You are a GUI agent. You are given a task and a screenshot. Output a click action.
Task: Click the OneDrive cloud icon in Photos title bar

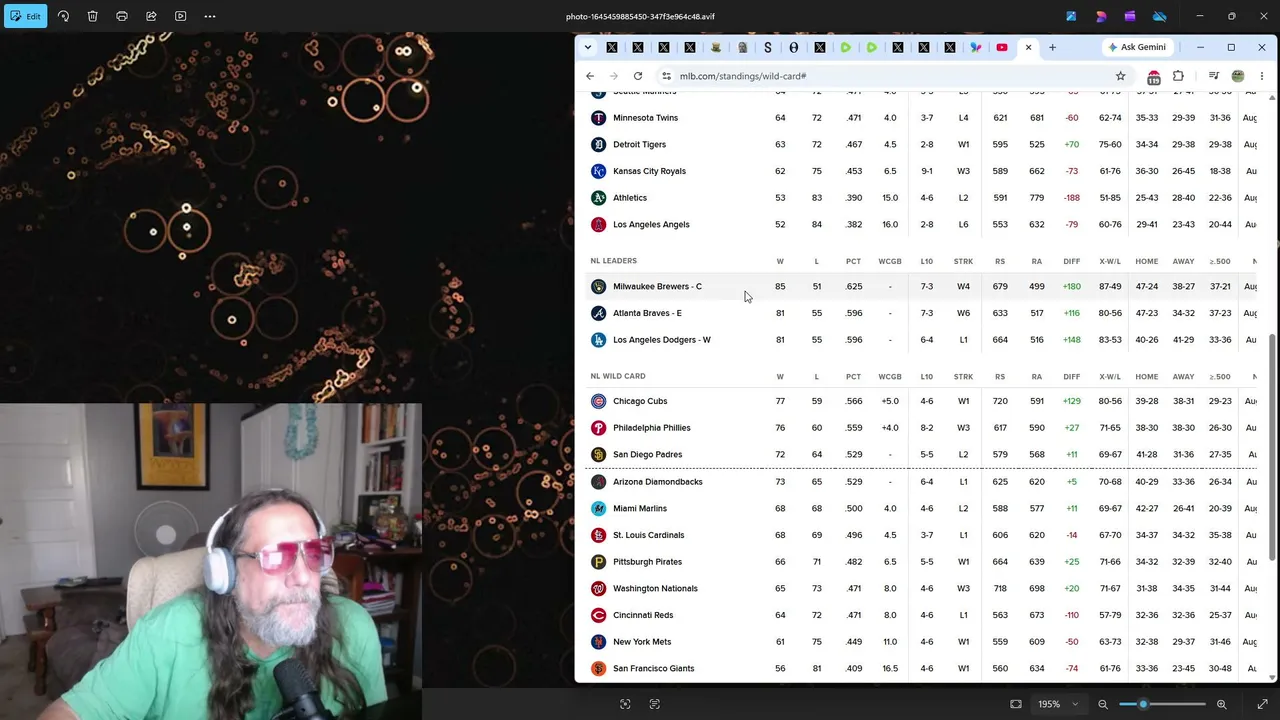pos(1160,16)
